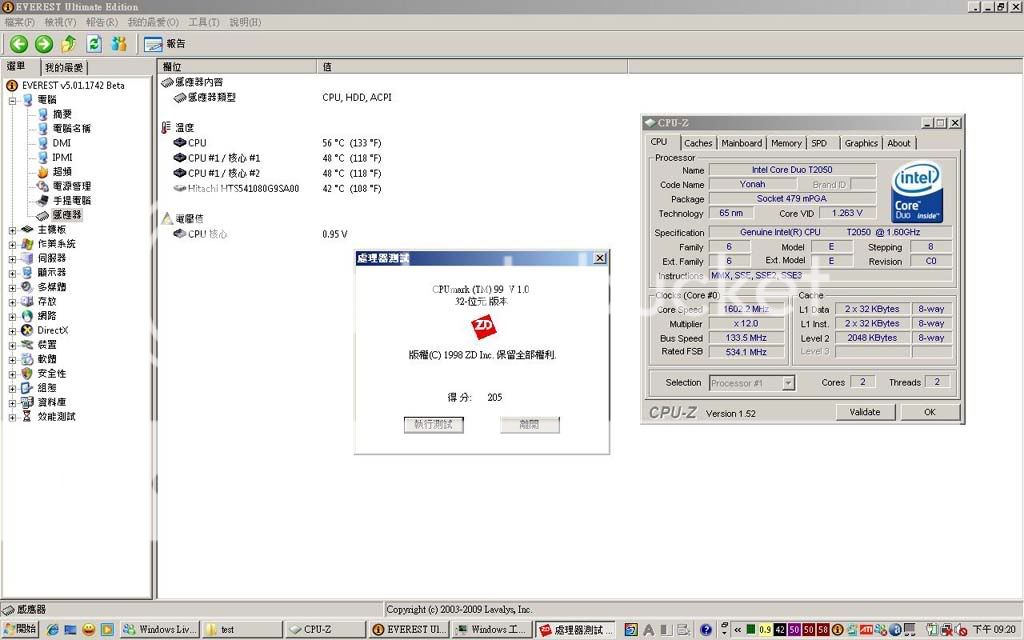Select the 電源管理 power management icon

tap(43, 186)
